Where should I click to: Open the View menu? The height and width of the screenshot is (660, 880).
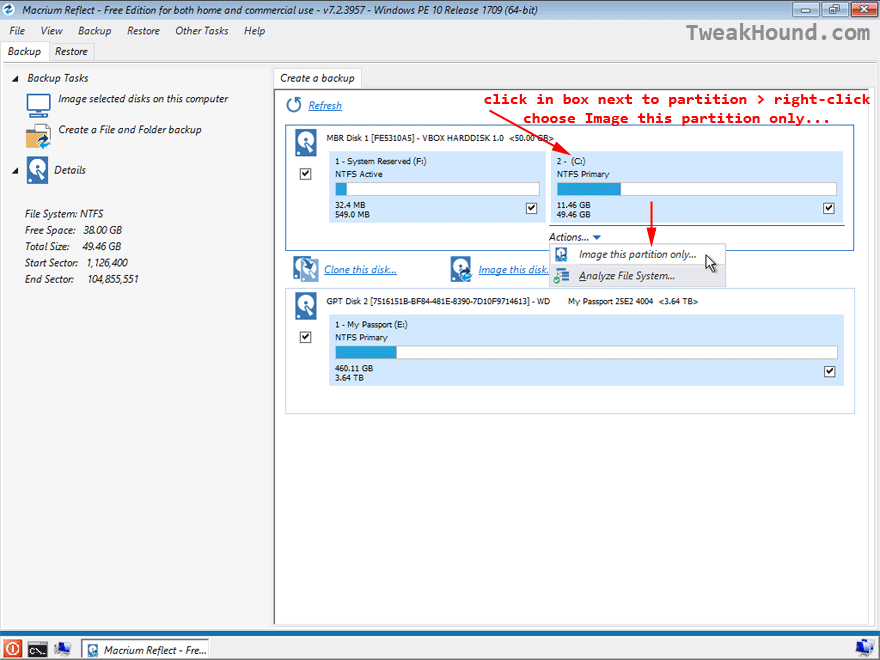(x=52, y=31)
